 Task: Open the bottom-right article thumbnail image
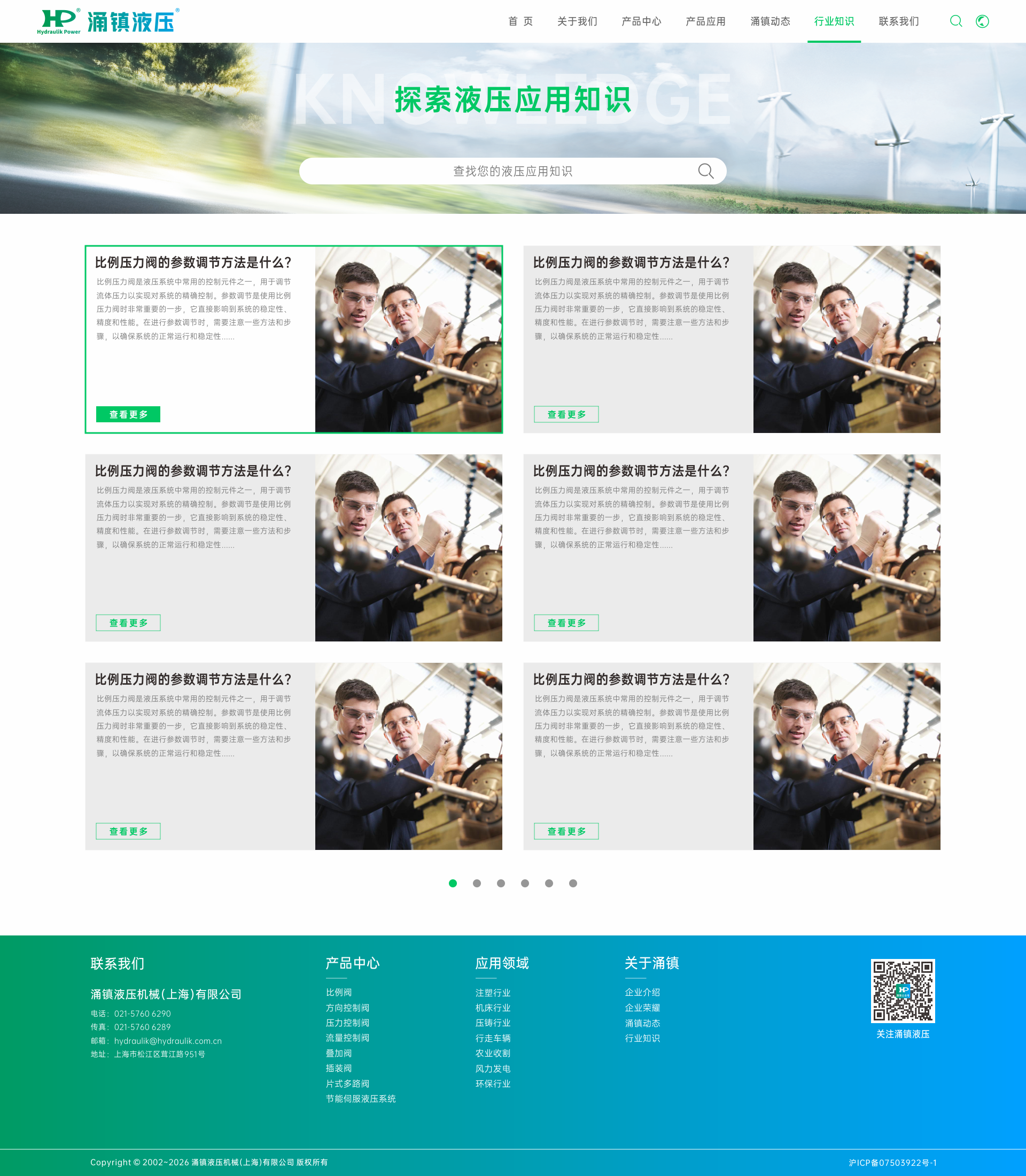[x=846, y=756]
